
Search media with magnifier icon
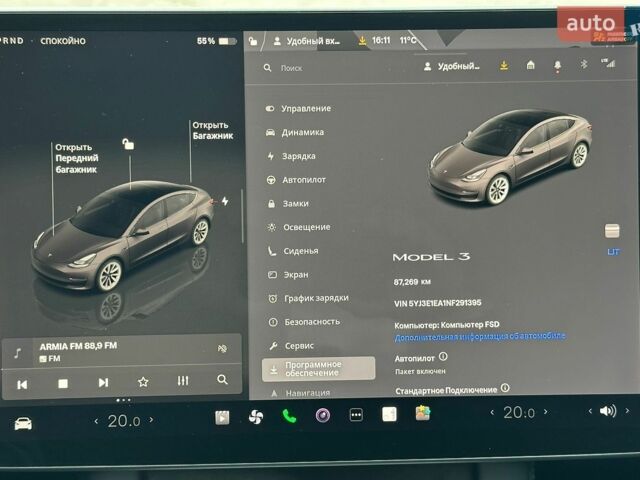[x=222, y=380]
